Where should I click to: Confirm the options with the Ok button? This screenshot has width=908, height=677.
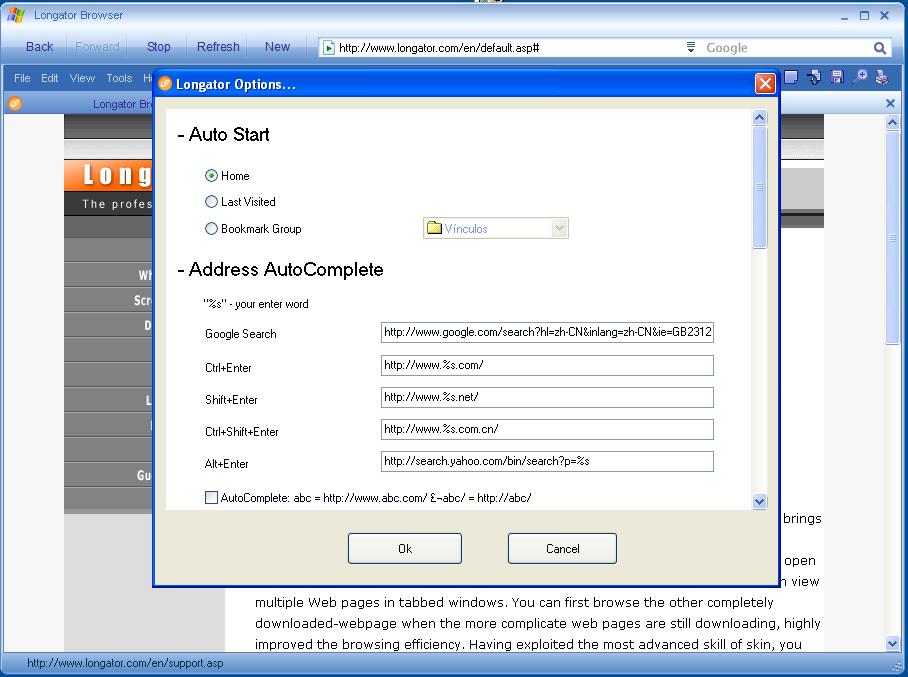[405, 548]
